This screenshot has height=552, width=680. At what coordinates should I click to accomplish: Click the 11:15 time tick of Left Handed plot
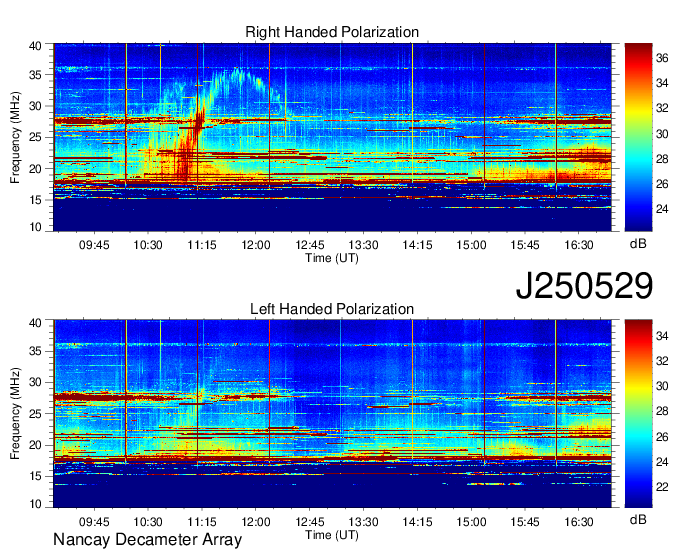202,522
